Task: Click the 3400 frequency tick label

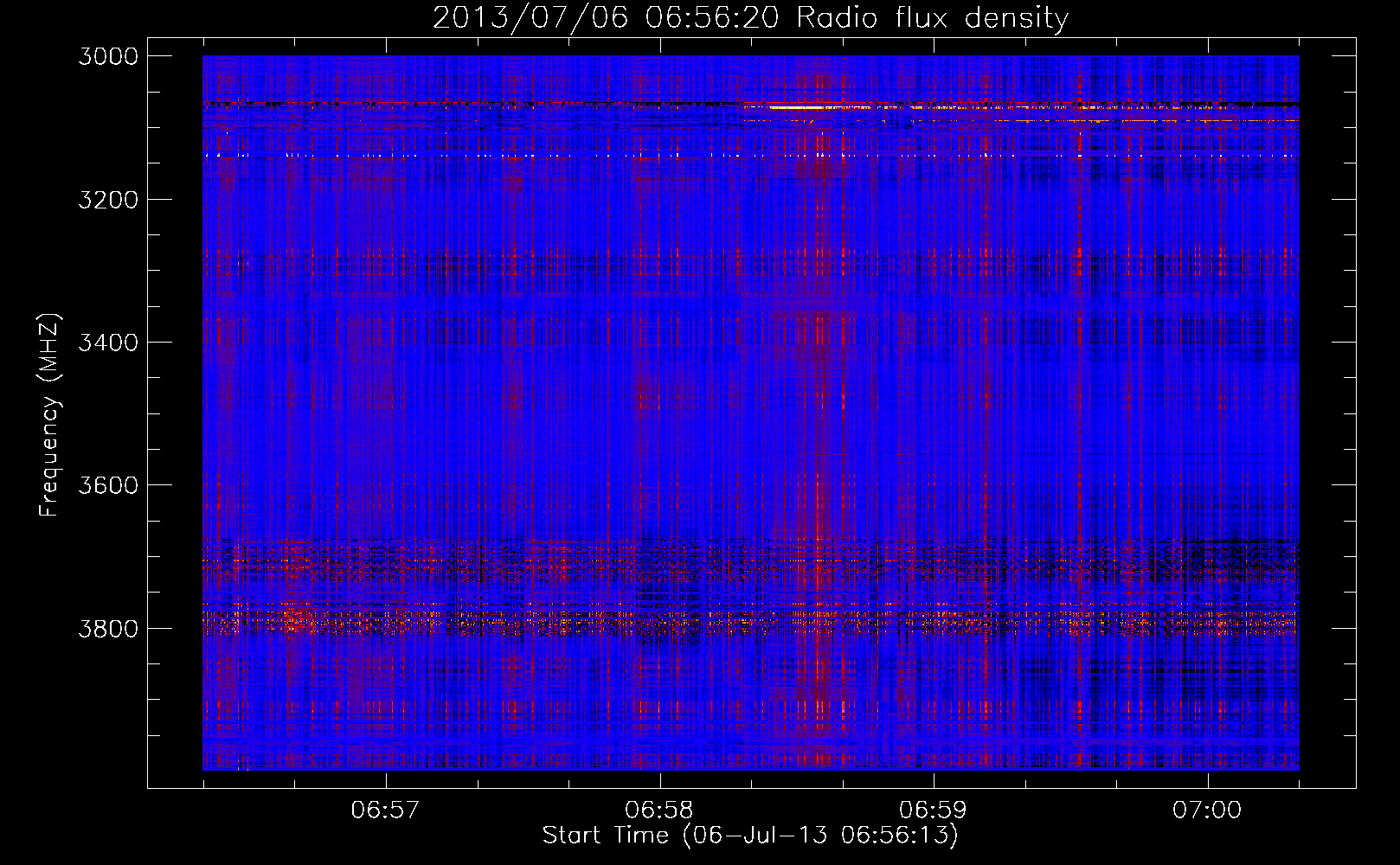Action: [x=108, y=343]
